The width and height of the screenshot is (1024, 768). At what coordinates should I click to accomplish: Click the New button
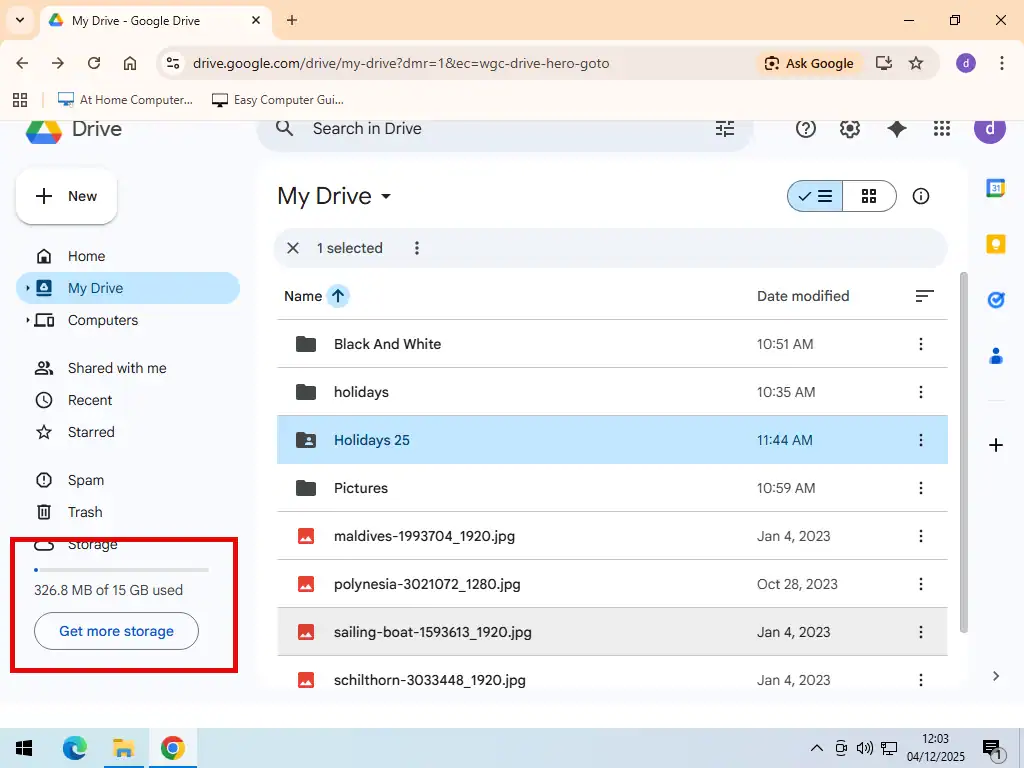[66, 196]
